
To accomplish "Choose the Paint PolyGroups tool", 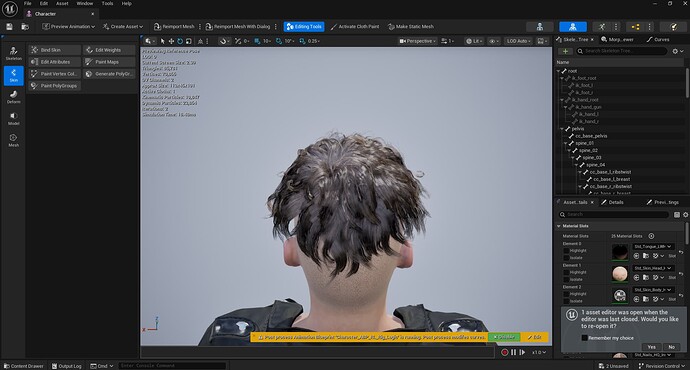I will point(55,86).
